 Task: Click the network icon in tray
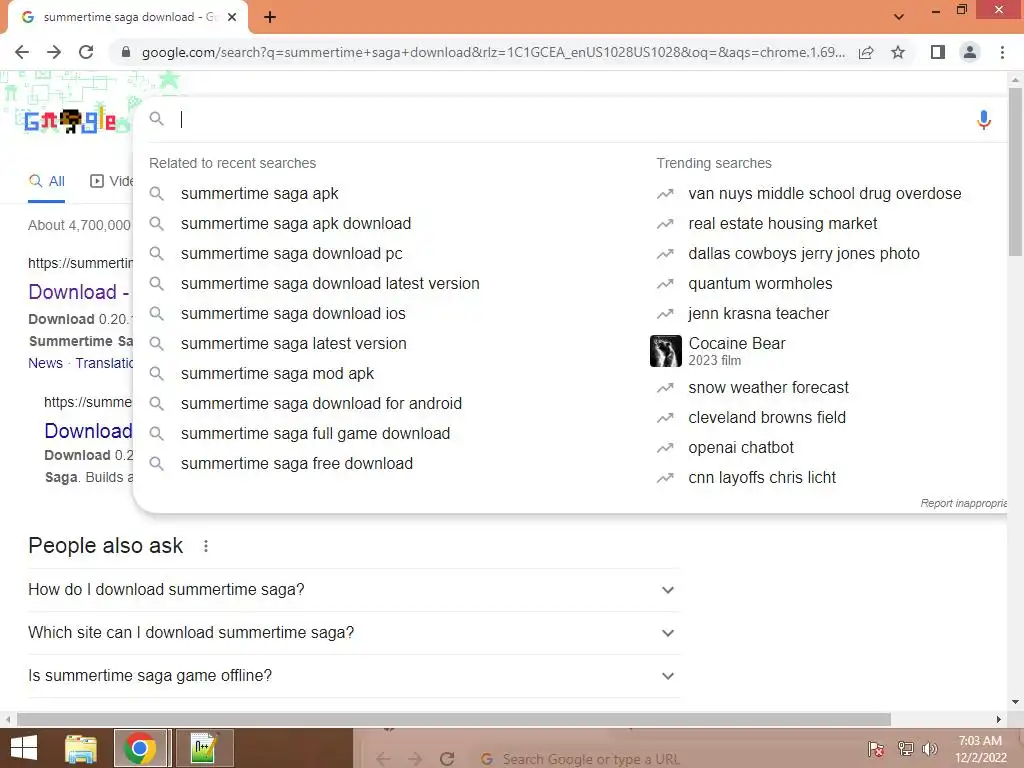tap(905, 749)
